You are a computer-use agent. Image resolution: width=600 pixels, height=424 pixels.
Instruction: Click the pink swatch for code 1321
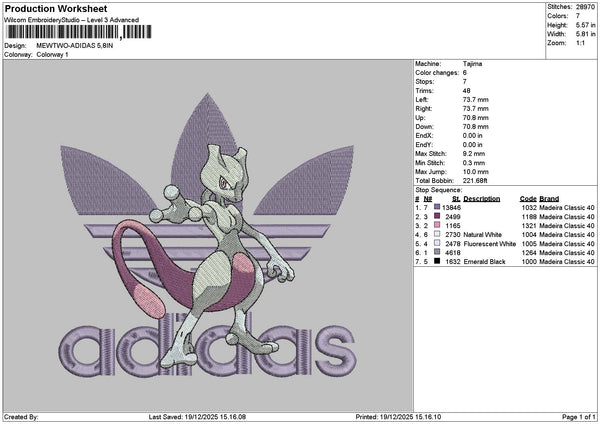click(437, 225)
